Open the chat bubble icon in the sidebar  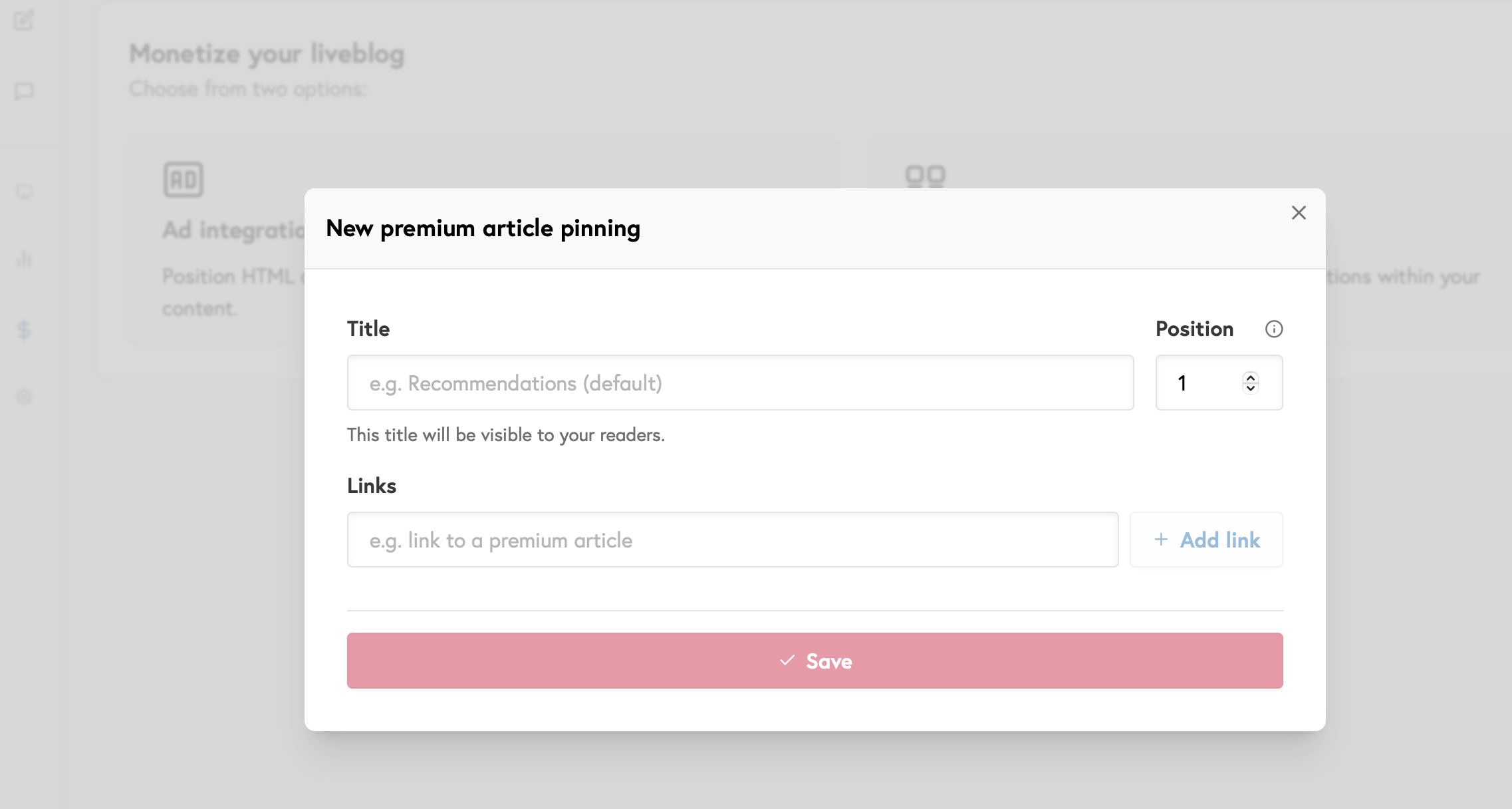(24, 92)
